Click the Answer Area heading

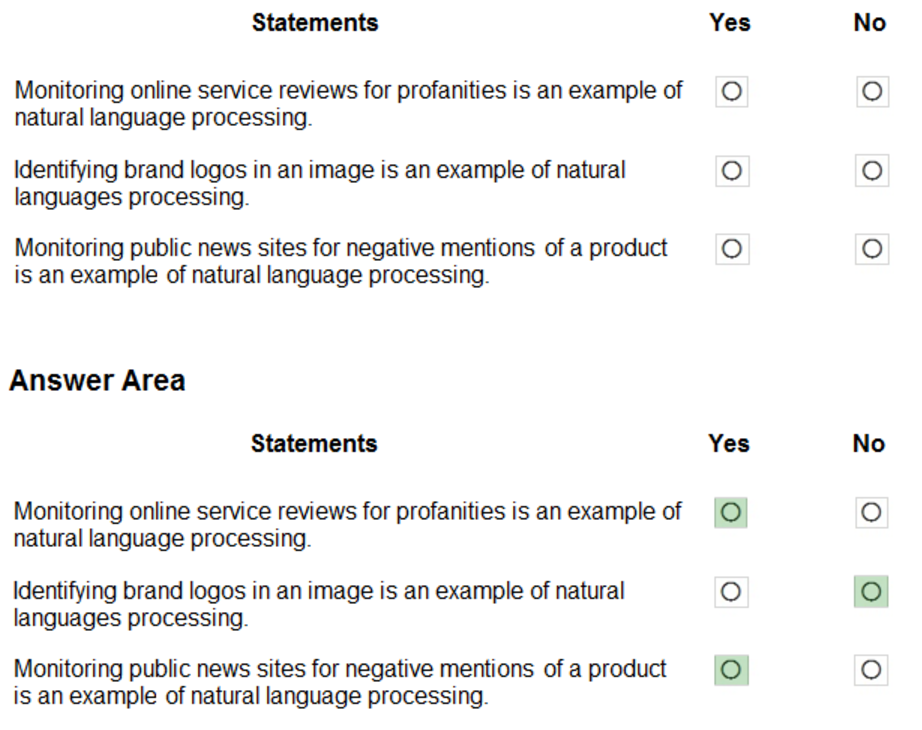click(x=97, y=381)
